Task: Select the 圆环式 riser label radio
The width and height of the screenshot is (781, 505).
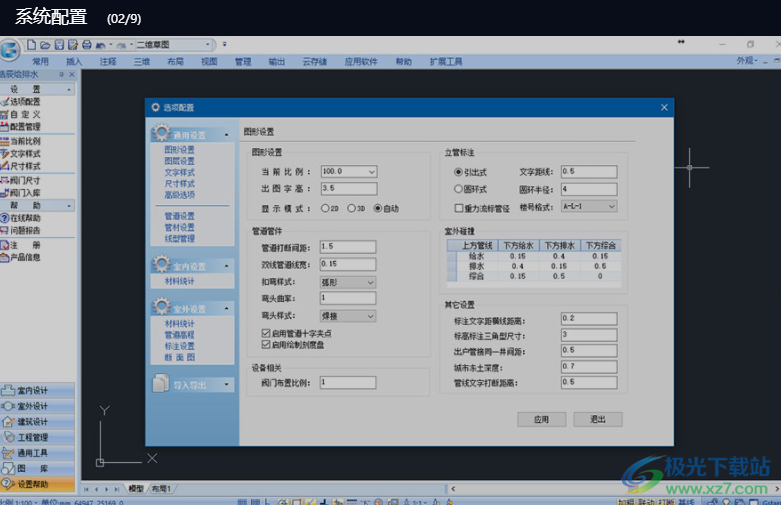Action: (x=458, y=189)
